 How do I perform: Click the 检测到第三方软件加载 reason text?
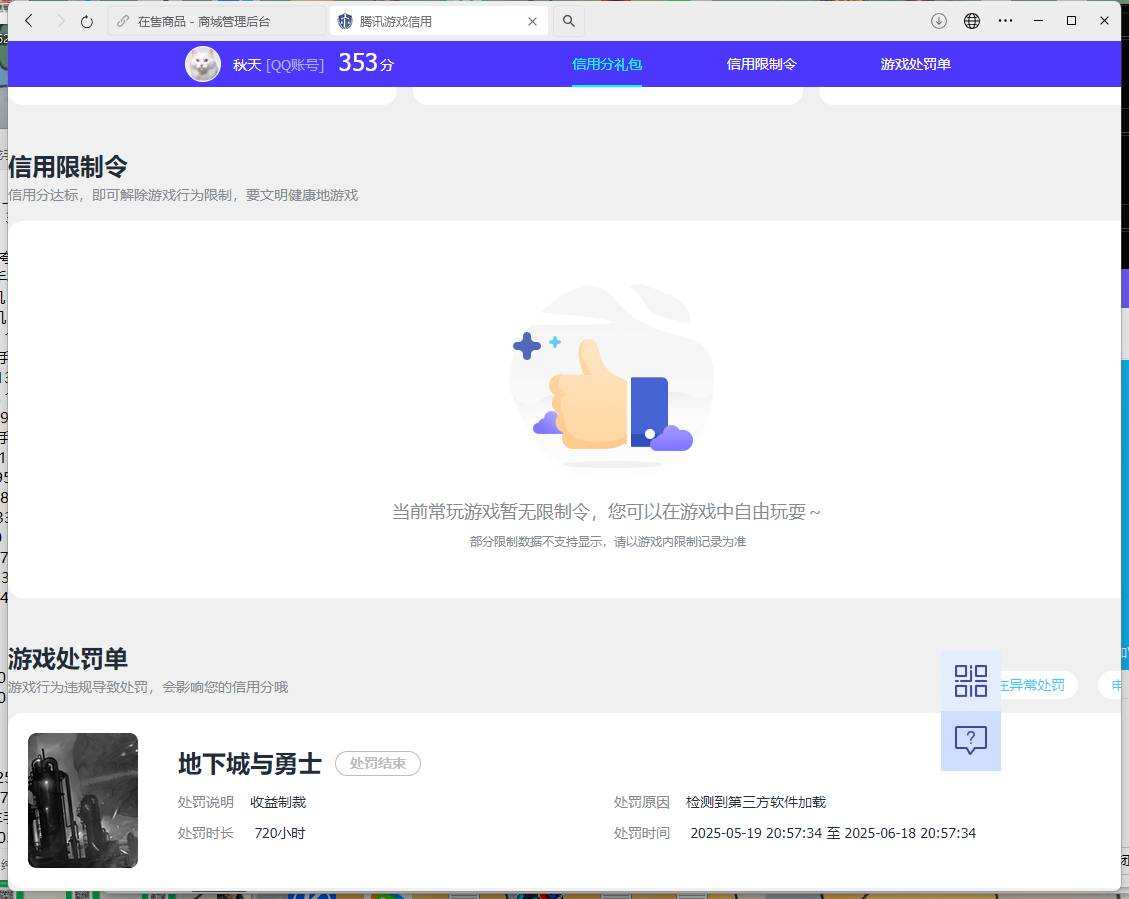[x=756, y=802]
